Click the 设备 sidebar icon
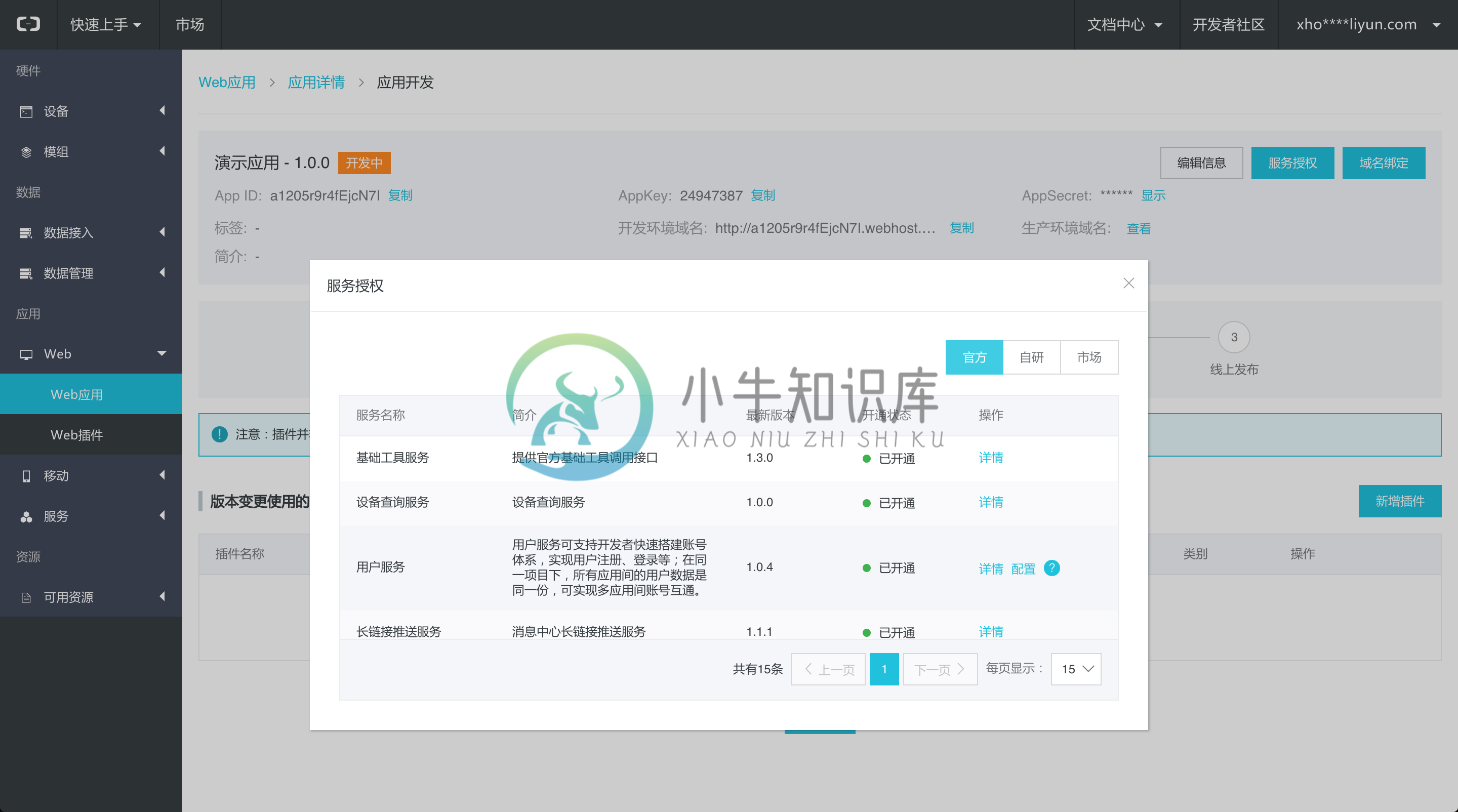Image resolution: width=1458 pixels, height=812 pixels. pos(26,111)
